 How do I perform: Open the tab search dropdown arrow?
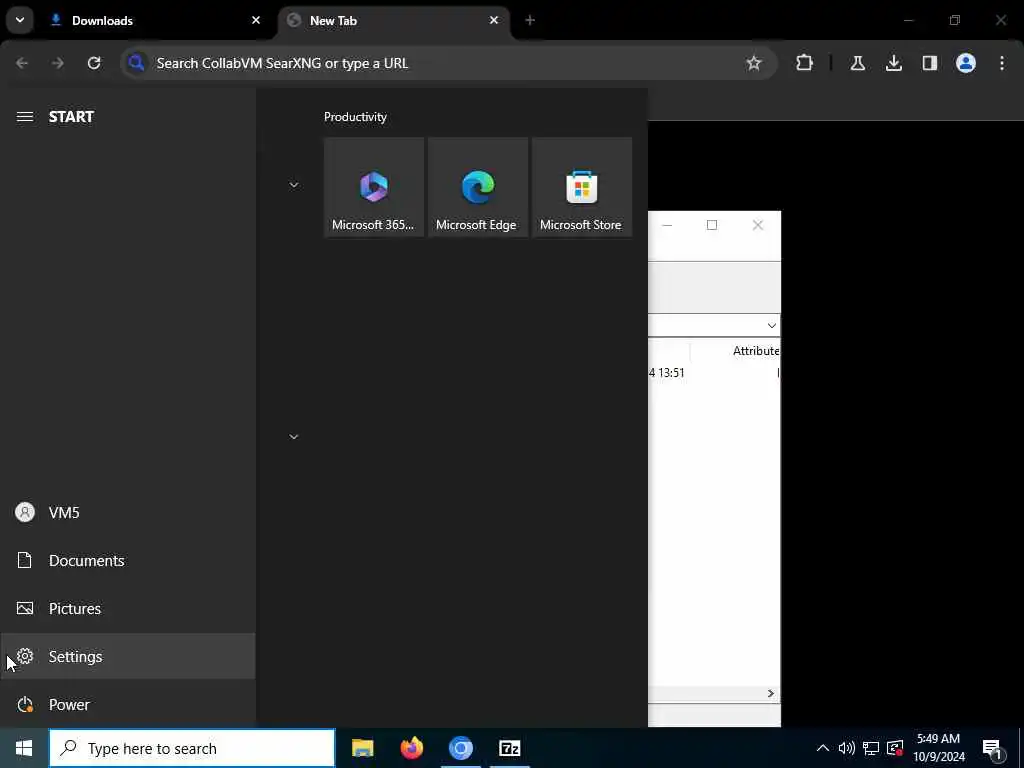click(x=20, y=20)
